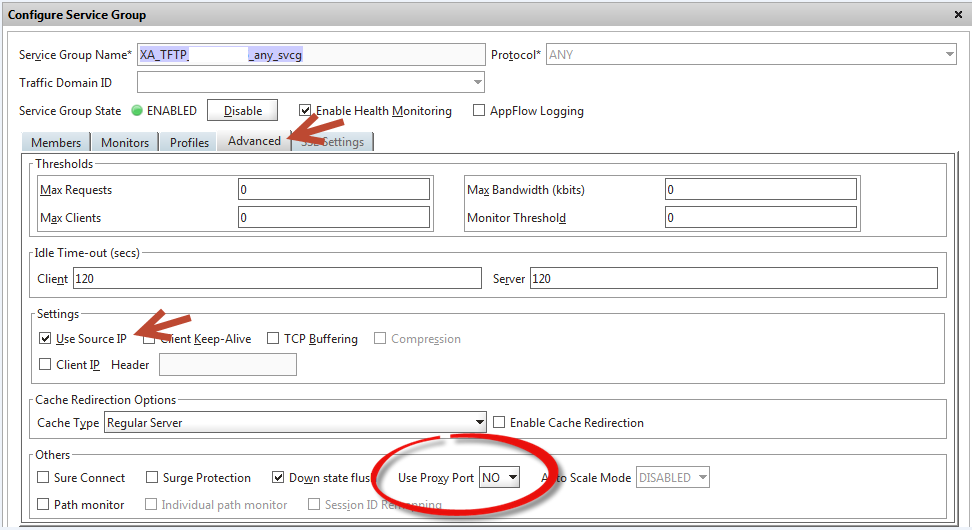972x530 pixels.
Task: Click the Monitor Threshold field
Action: (760, 217)
